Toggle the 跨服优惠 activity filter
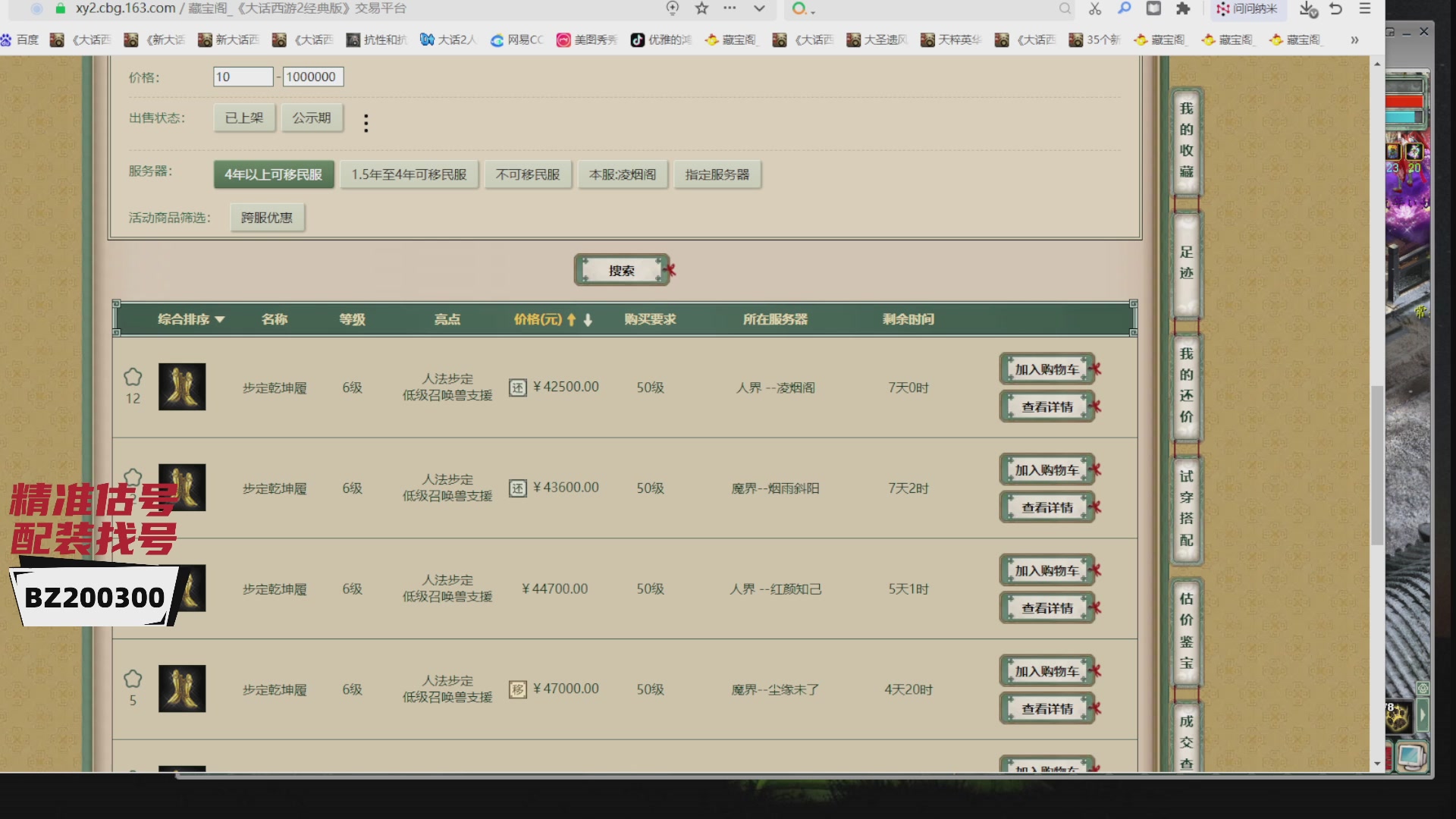The height and width of the screenshot is (819, 1456). pos(266,218)
